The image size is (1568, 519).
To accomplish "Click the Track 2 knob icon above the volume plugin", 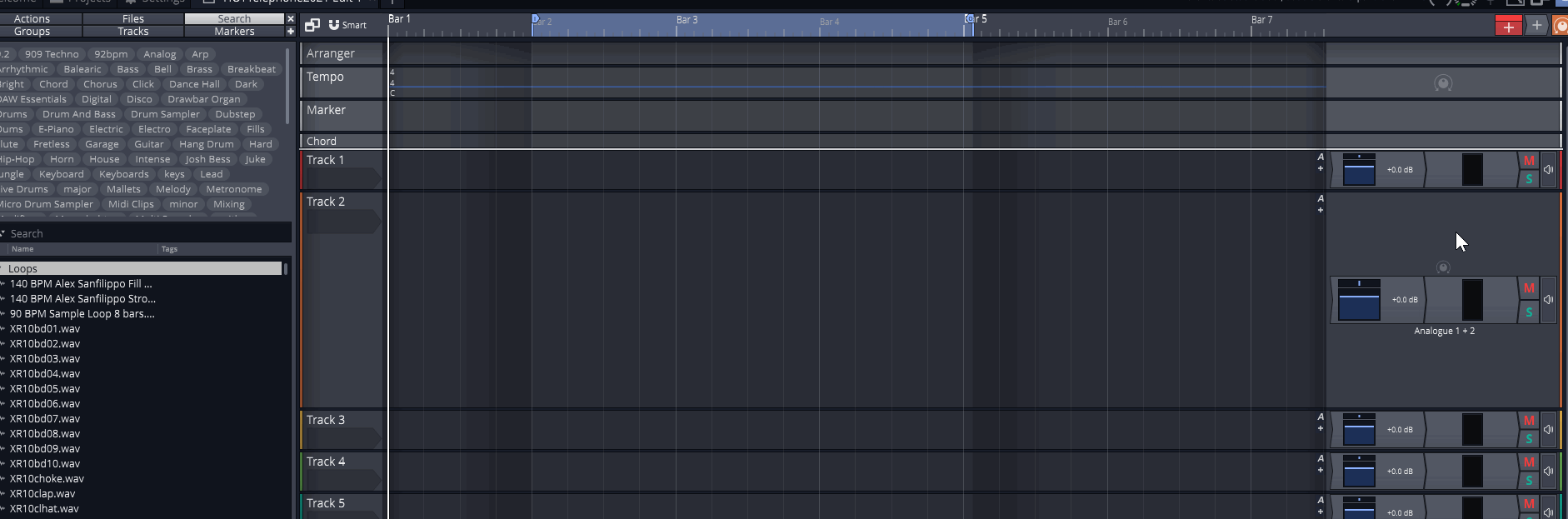I will tap(1443, 267).
